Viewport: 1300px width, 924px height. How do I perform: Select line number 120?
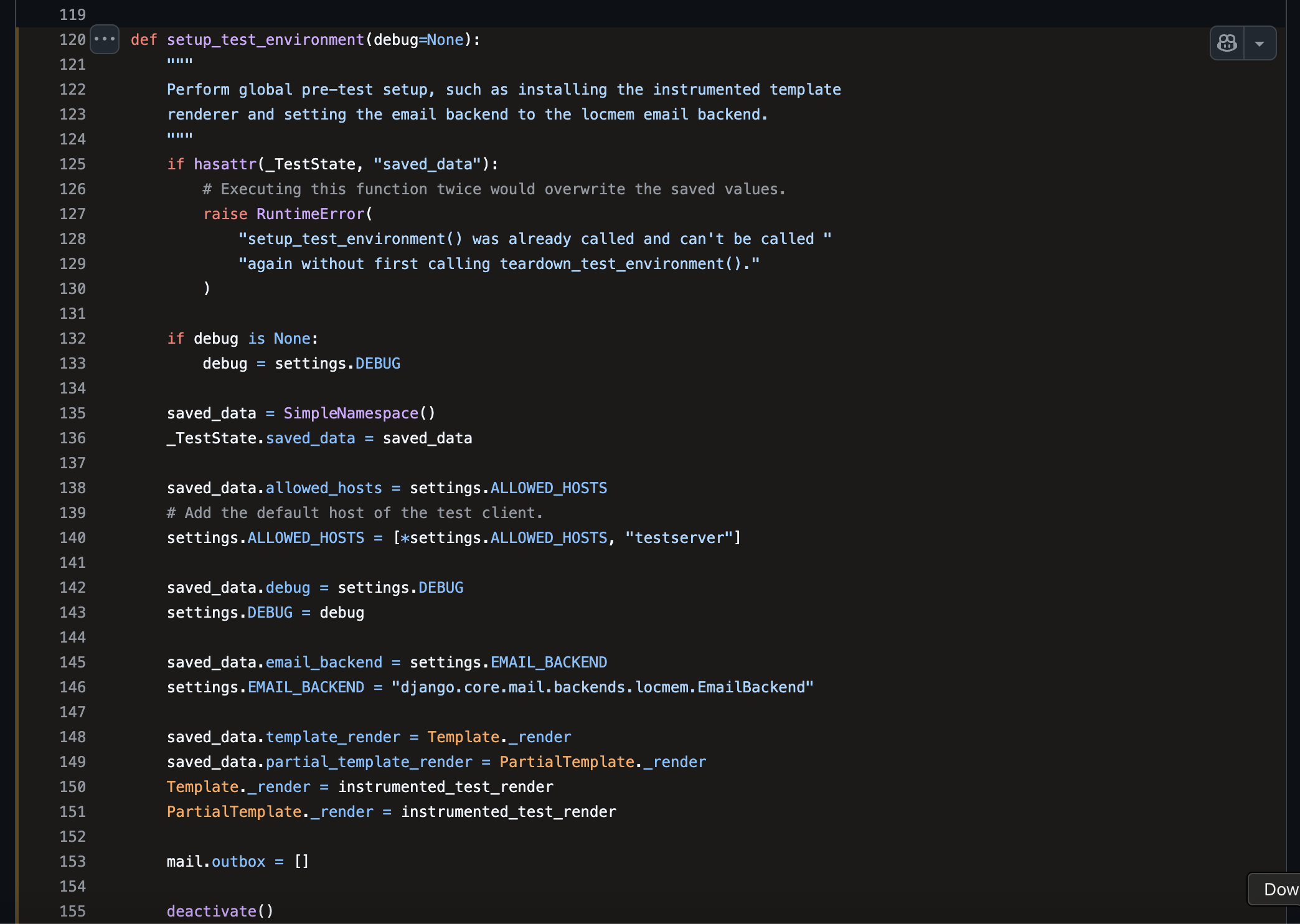click(72, 39)
